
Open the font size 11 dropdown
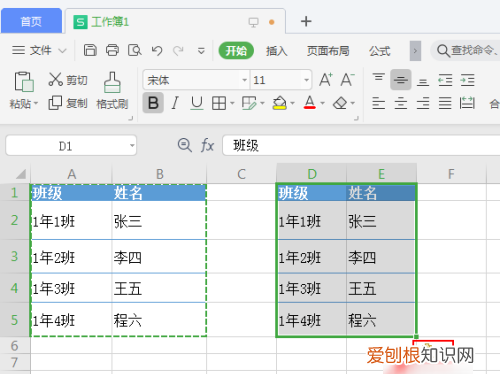(x=306, y=80)
